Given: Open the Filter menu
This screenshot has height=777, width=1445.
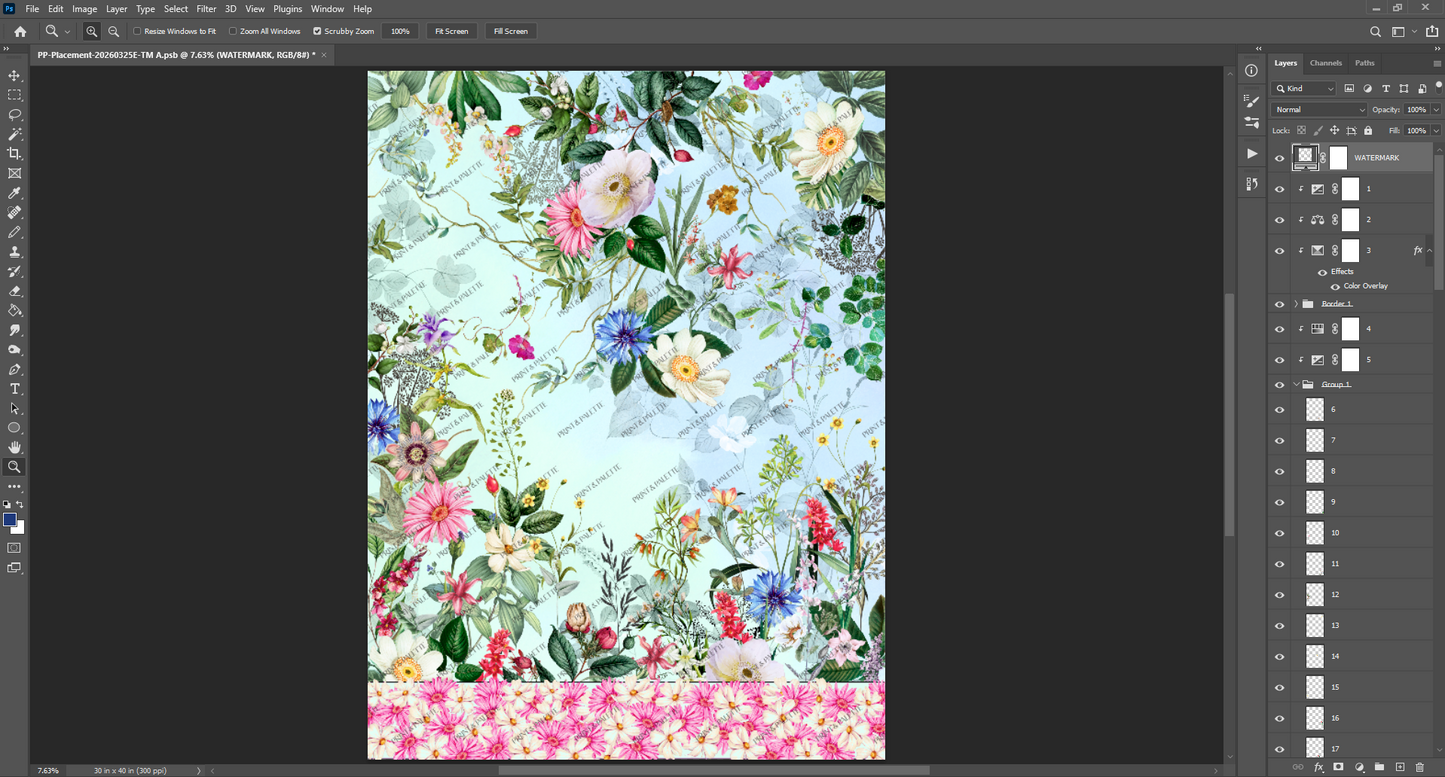Looking at the screenshot, I should pos(206,9).
